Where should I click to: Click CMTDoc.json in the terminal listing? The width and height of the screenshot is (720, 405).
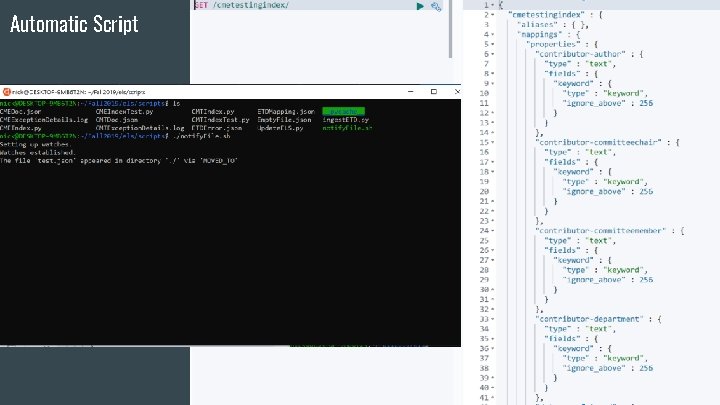click(x=117, y=120)
